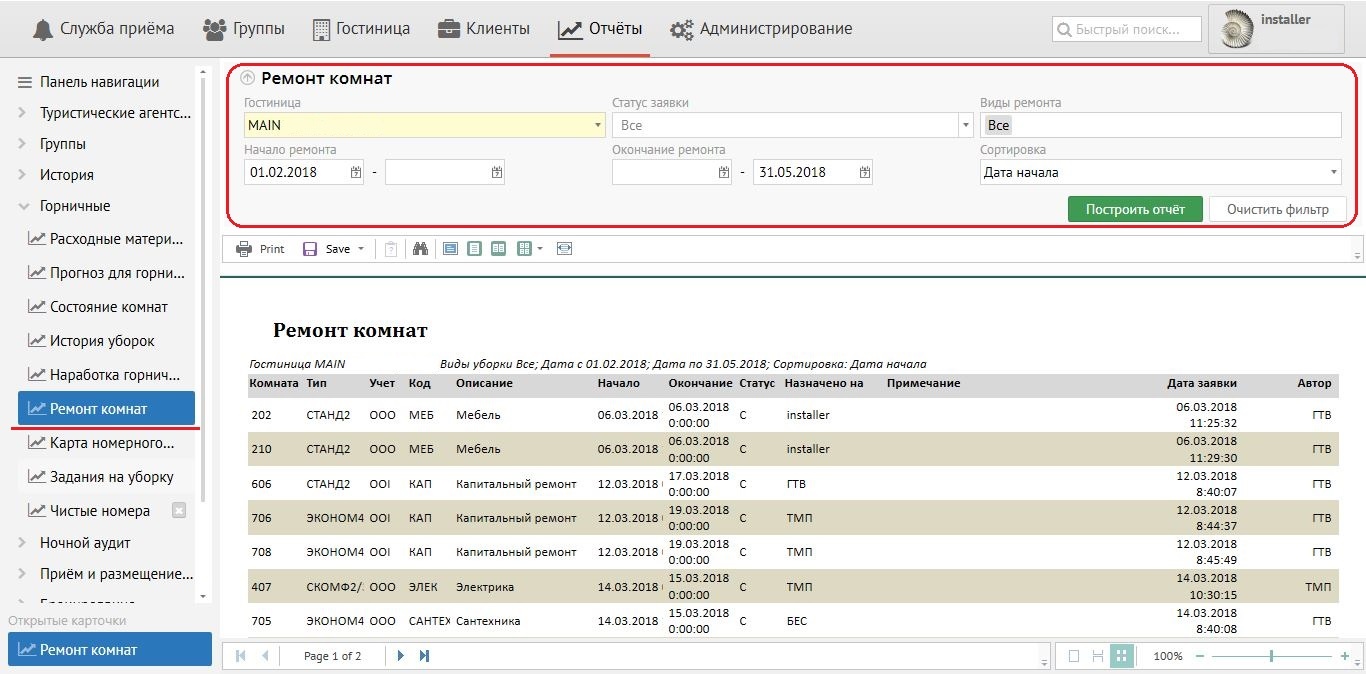Collapse the Горничные tree section

coord(22,206)
